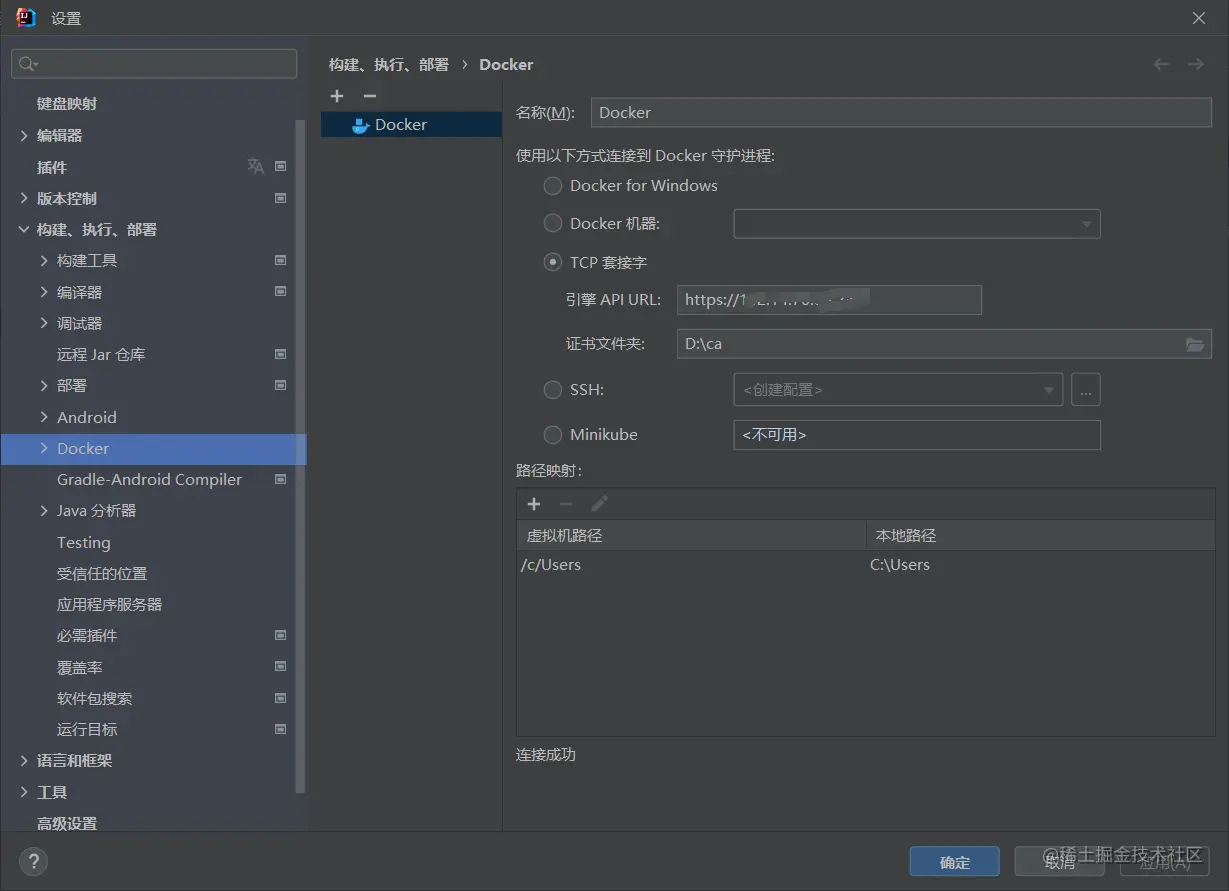The width and height of the screenshot is (1229, 891).
Task: Click the project-level icon beside 编译器
Action: tap(280, 292)
